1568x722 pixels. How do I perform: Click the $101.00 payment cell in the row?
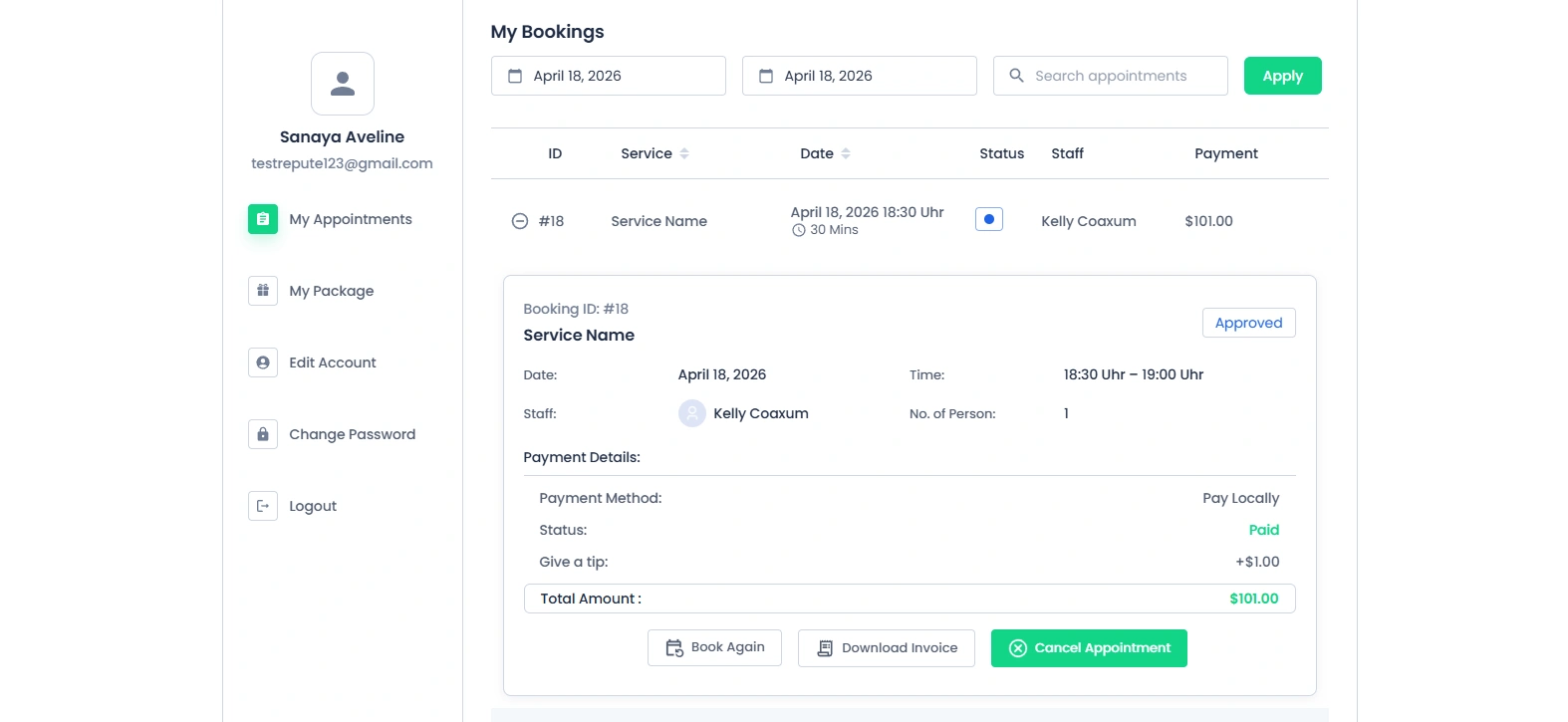(x=1209, y=221)
